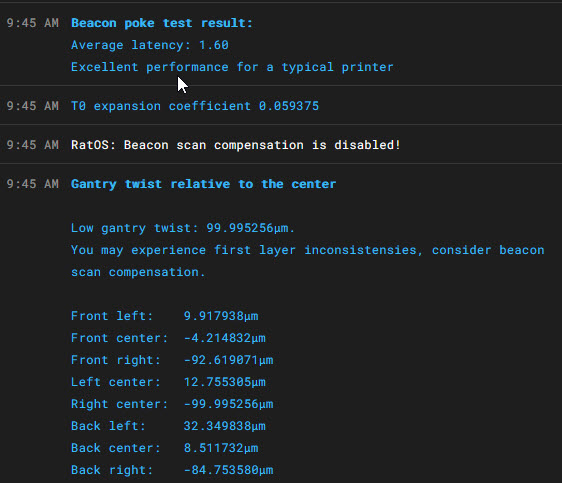The image size is (562, 483).
Task: Select 'Excellent performance for a typical printer' text
Action: click(x=232, y=67)
